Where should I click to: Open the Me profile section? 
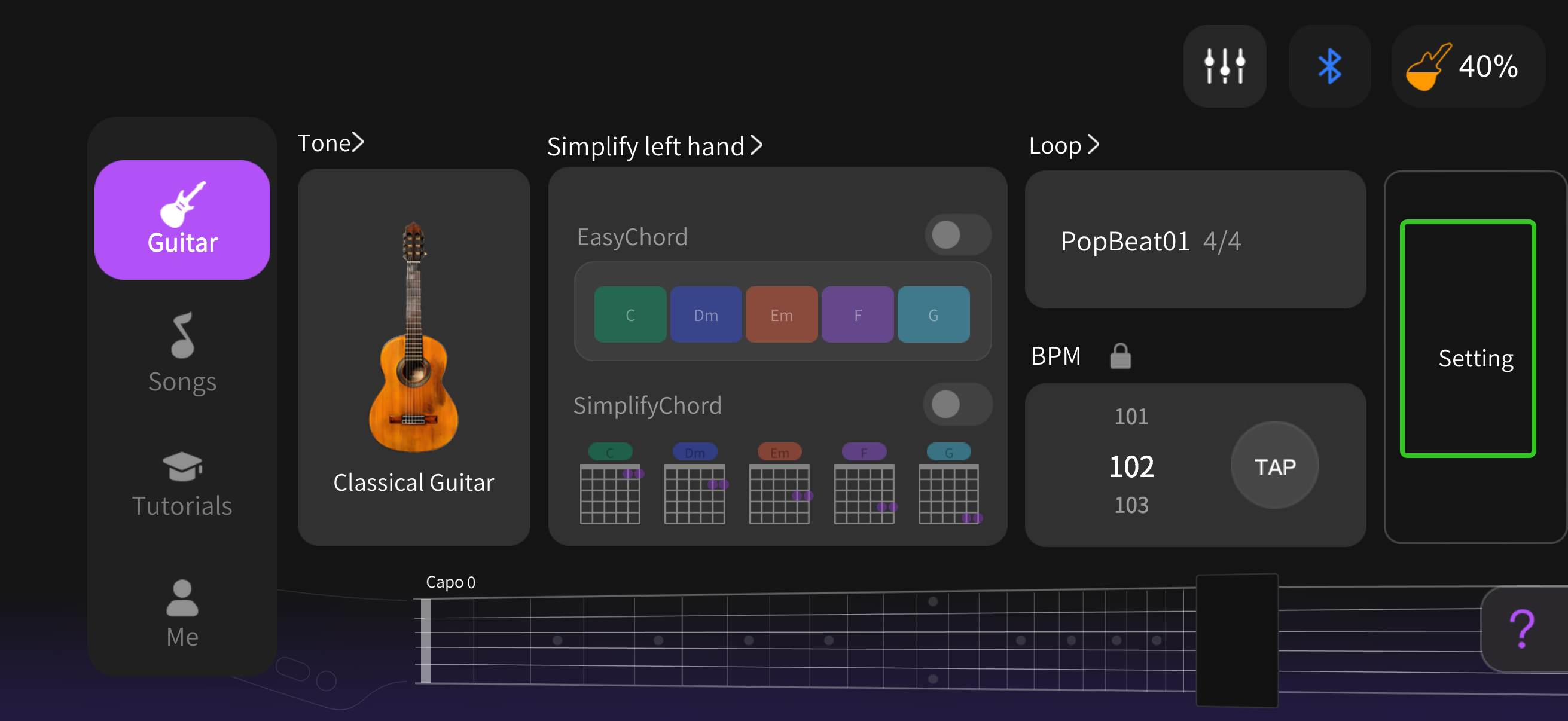pyautogui.click(x=181, y=612)
